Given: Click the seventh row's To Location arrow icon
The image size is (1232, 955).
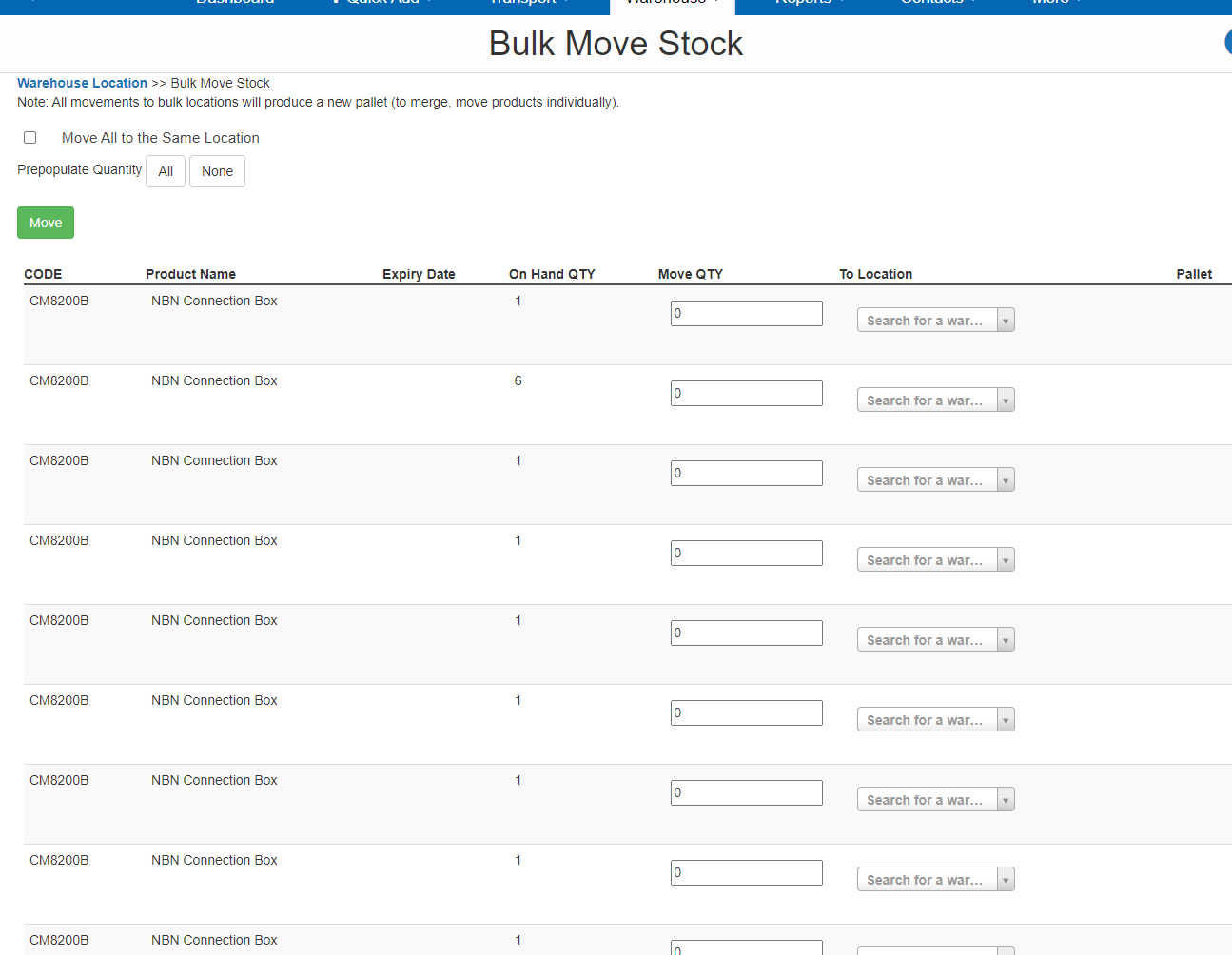Looking at the screenshot, I should (1006, 800).
